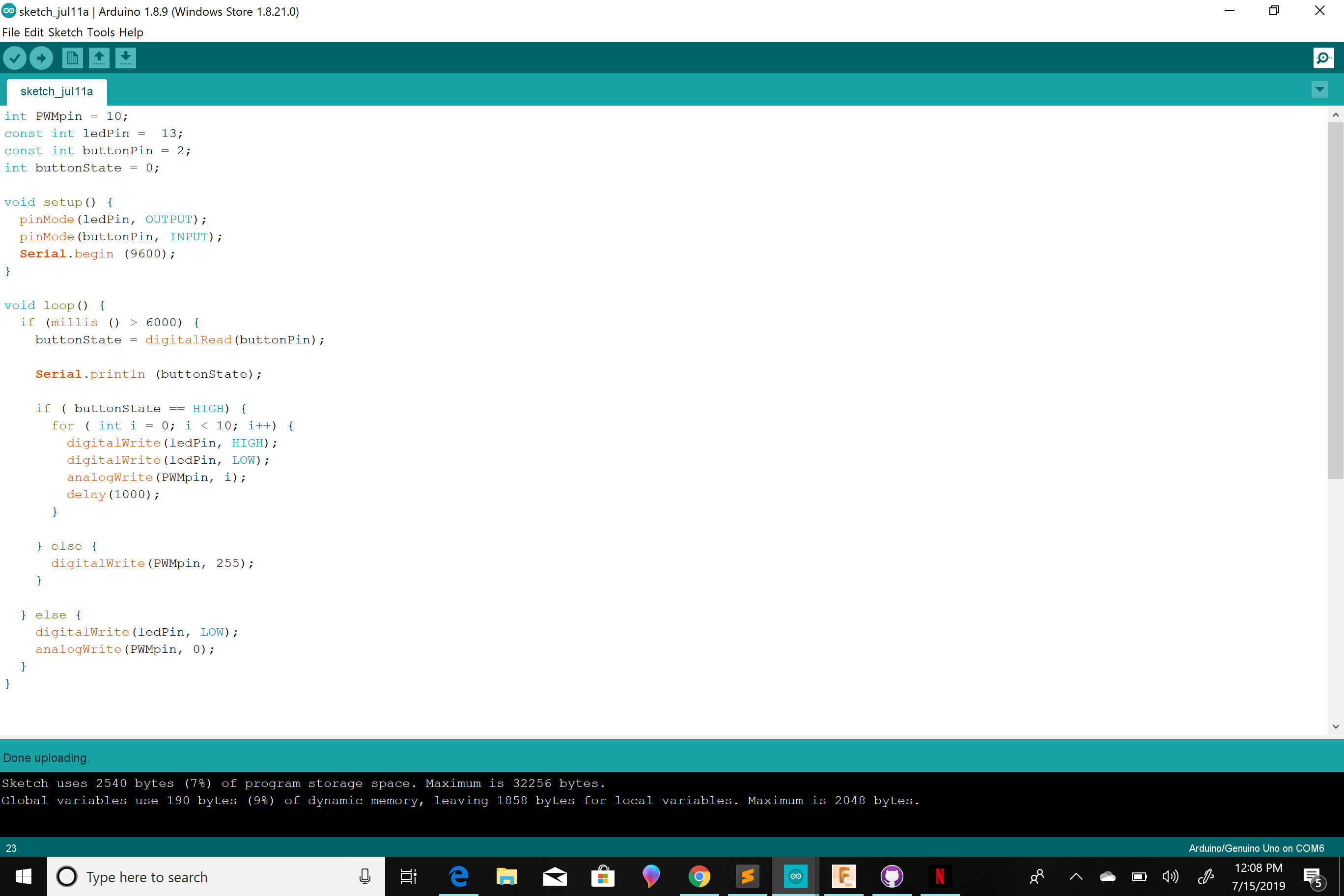Open Google Chrome from the taskbar
The image size is (1344, 896).
(x=699, y=876)
